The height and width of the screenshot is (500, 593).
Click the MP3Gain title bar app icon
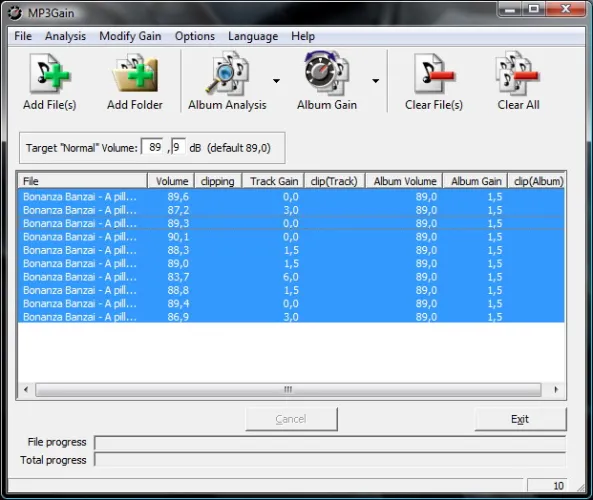[x=15, y=13]
